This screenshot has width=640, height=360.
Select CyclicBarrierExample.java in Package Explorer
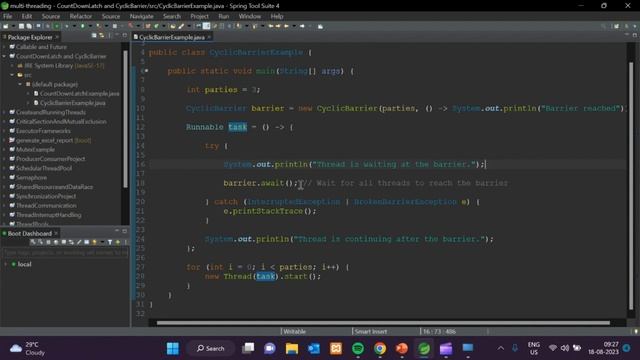pyautogui.click(x=69, y=103)
